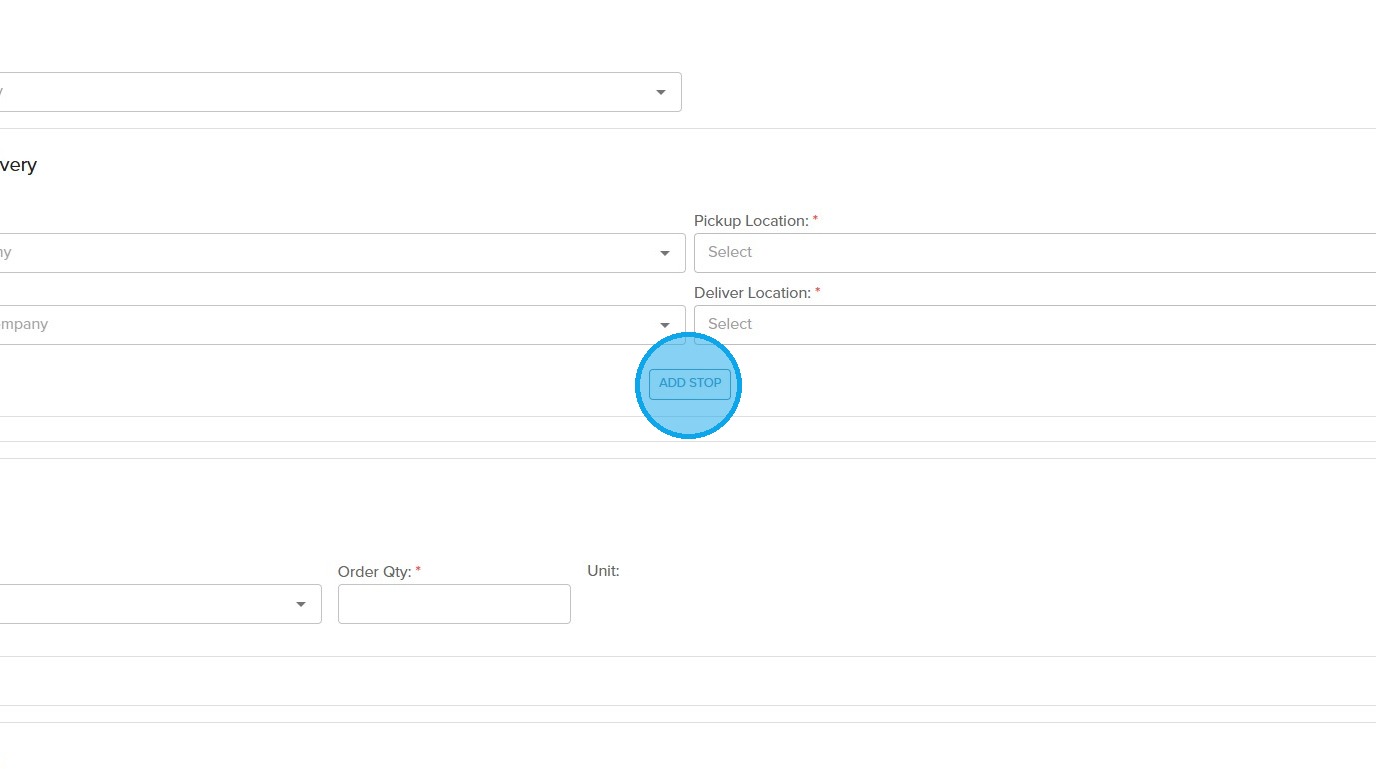Click the "Deliver Location:" label text
Viewport: 1376px width, 769px height.
click(x=752, y=293)
